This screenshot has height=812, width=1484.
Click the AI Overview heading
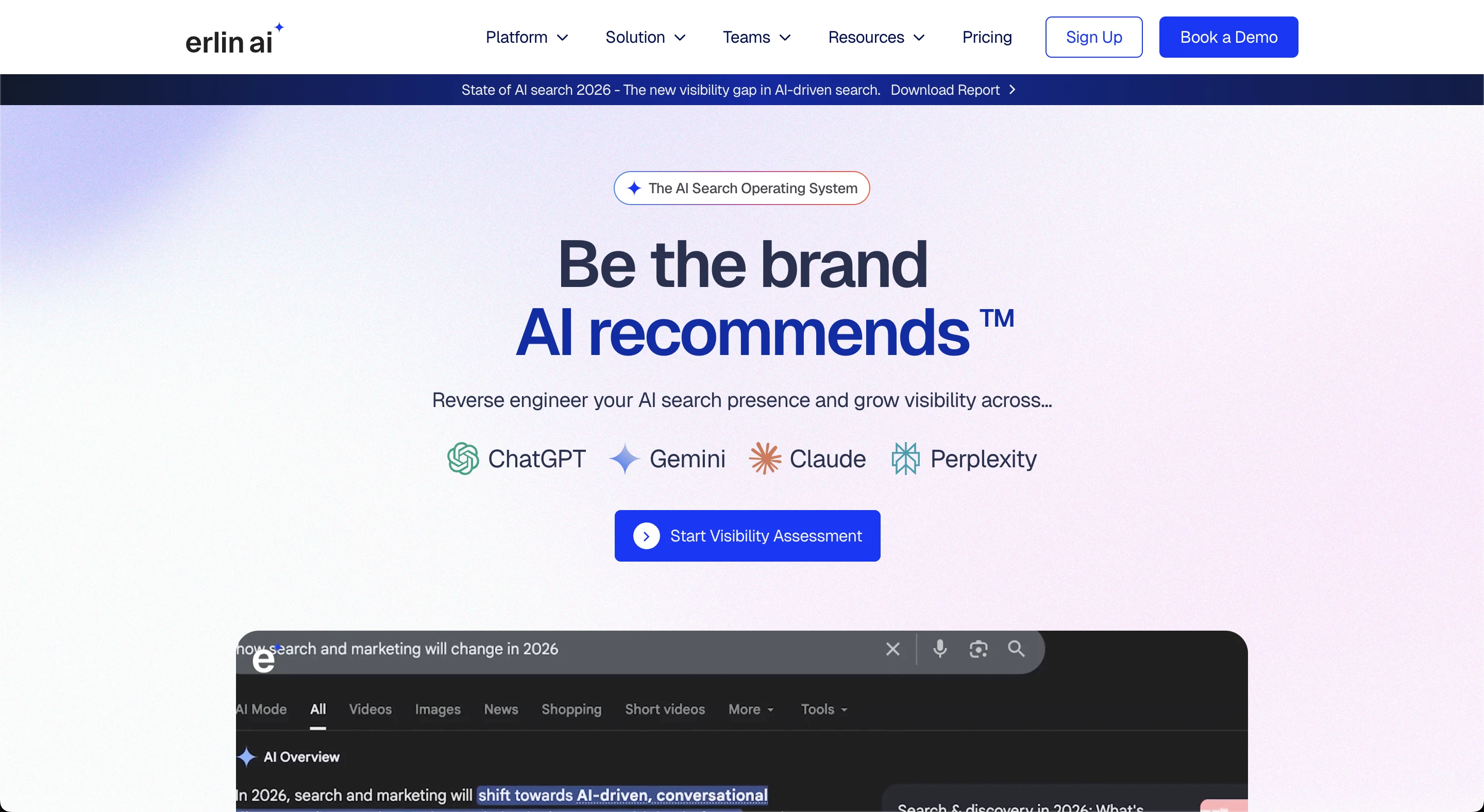coord(301,757)
